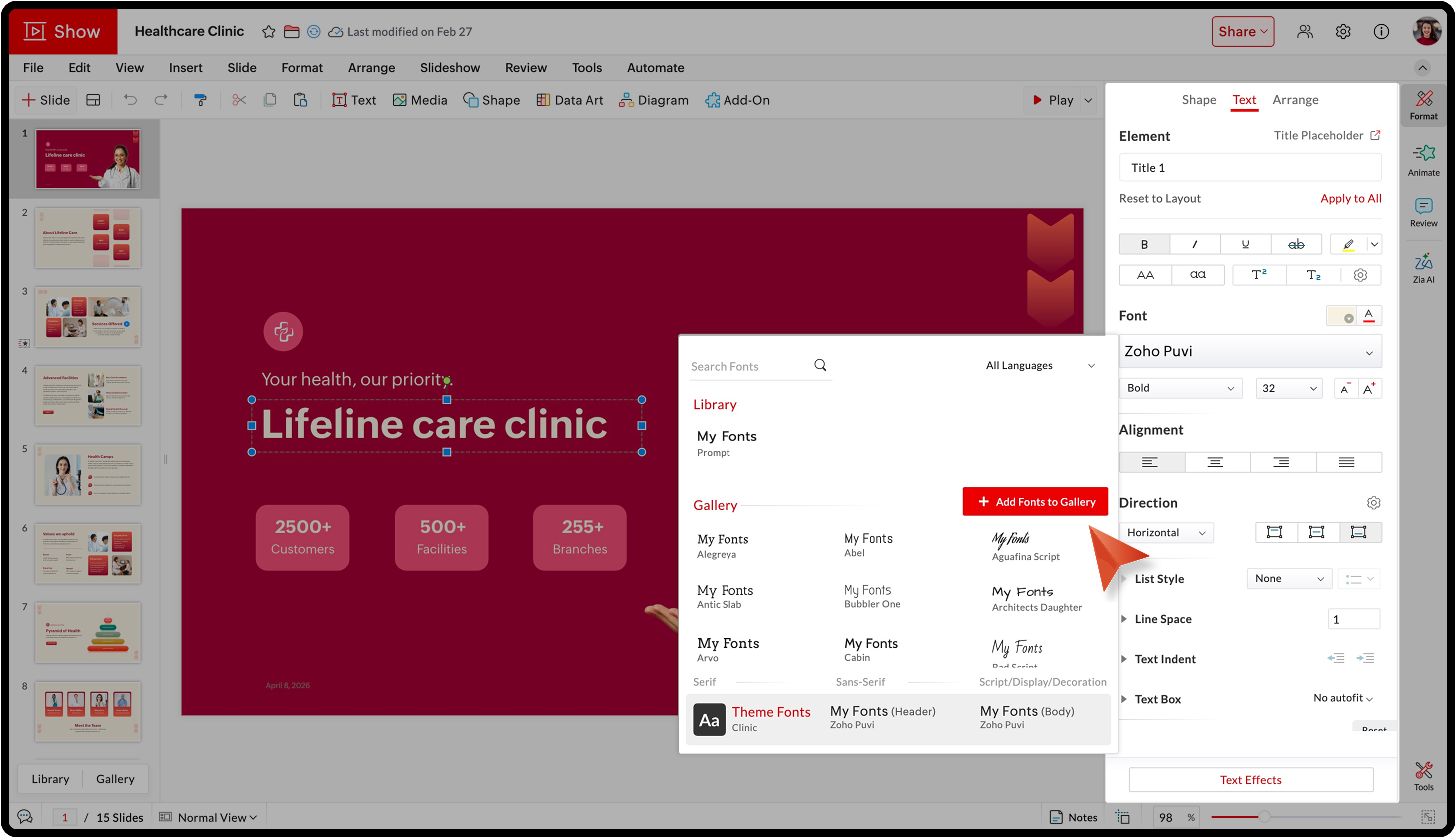Click Apply to All link
The height and width of the screenshot is (838, 1456).
pyautogui.click(x=1350, y=198)
